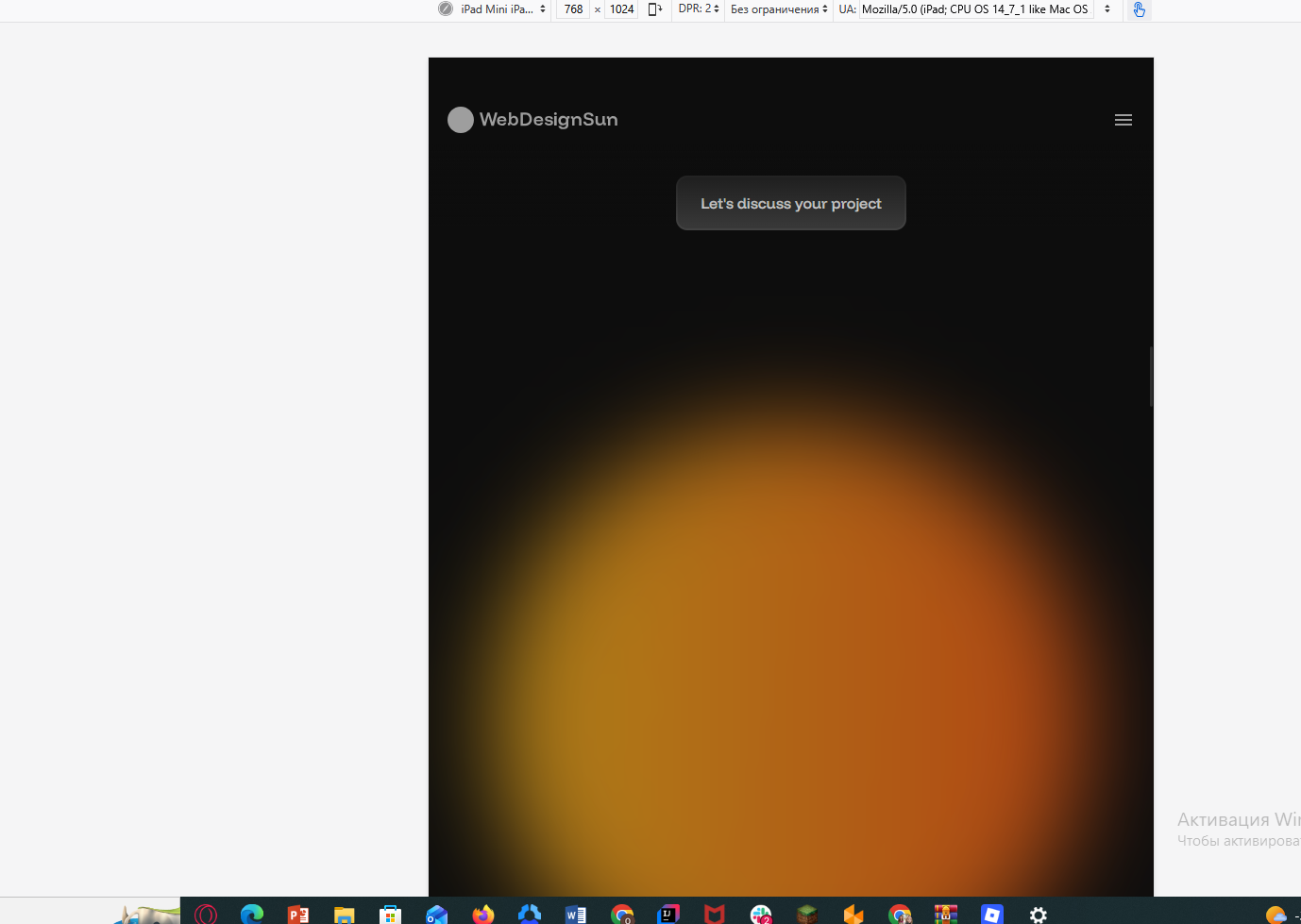Click the UA user agent string field
This screenshot has height=924, width=1301.
pyautogui.click(x=975, y=9)
